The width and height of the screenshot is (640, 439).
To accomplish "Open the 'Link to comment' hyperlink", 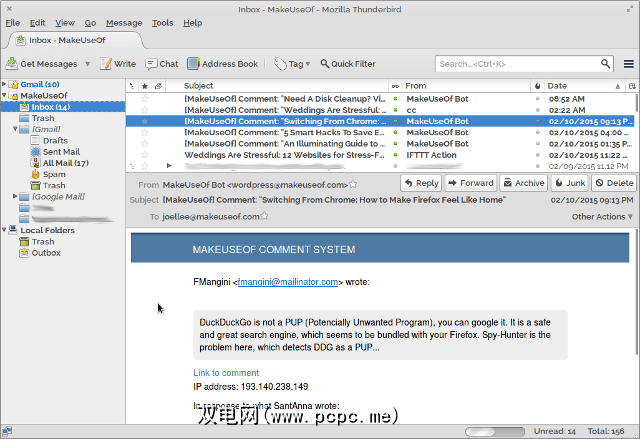I will pos(226,373).
